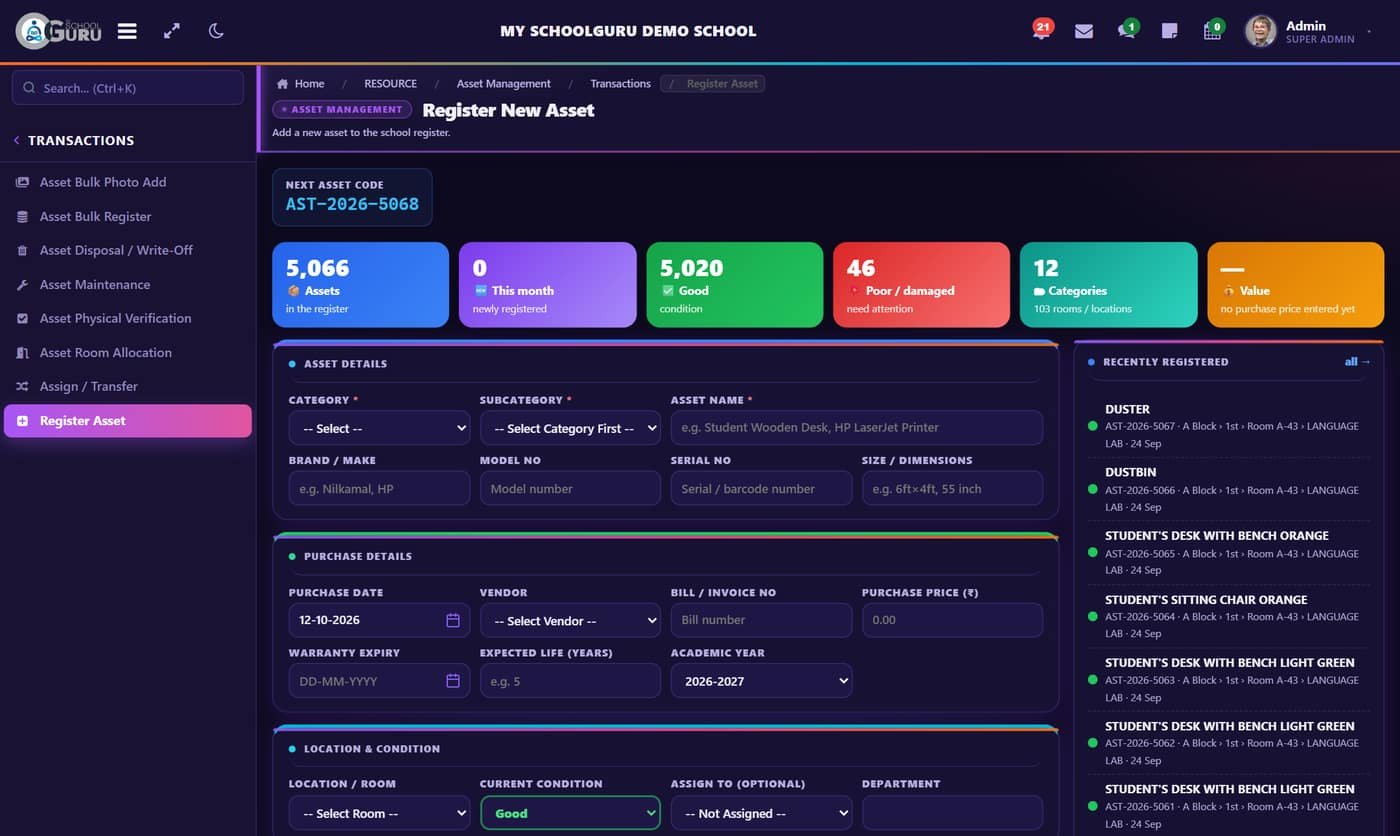Open the Subcategory dropdown
The image size is (1400, 836).
(570, 428)
